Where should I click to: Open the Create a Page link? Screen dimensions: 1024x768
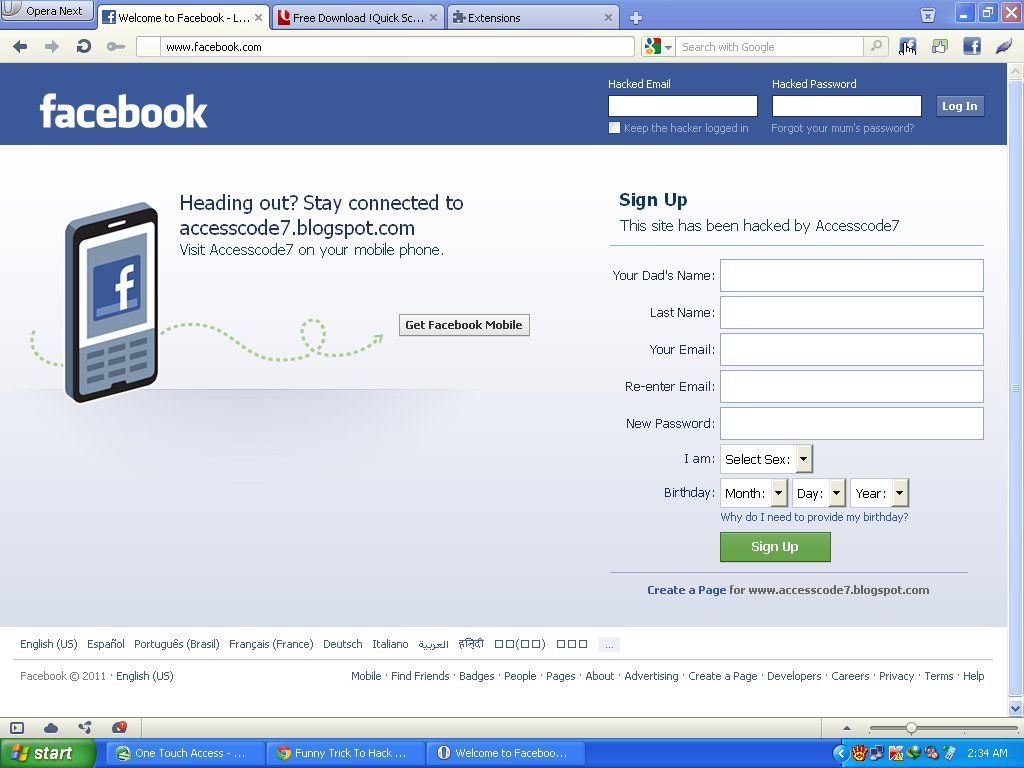686,590
